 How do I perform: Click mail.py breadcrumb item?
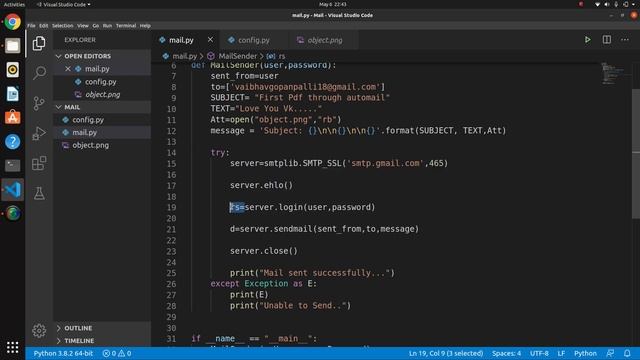[x=180, y=56]
